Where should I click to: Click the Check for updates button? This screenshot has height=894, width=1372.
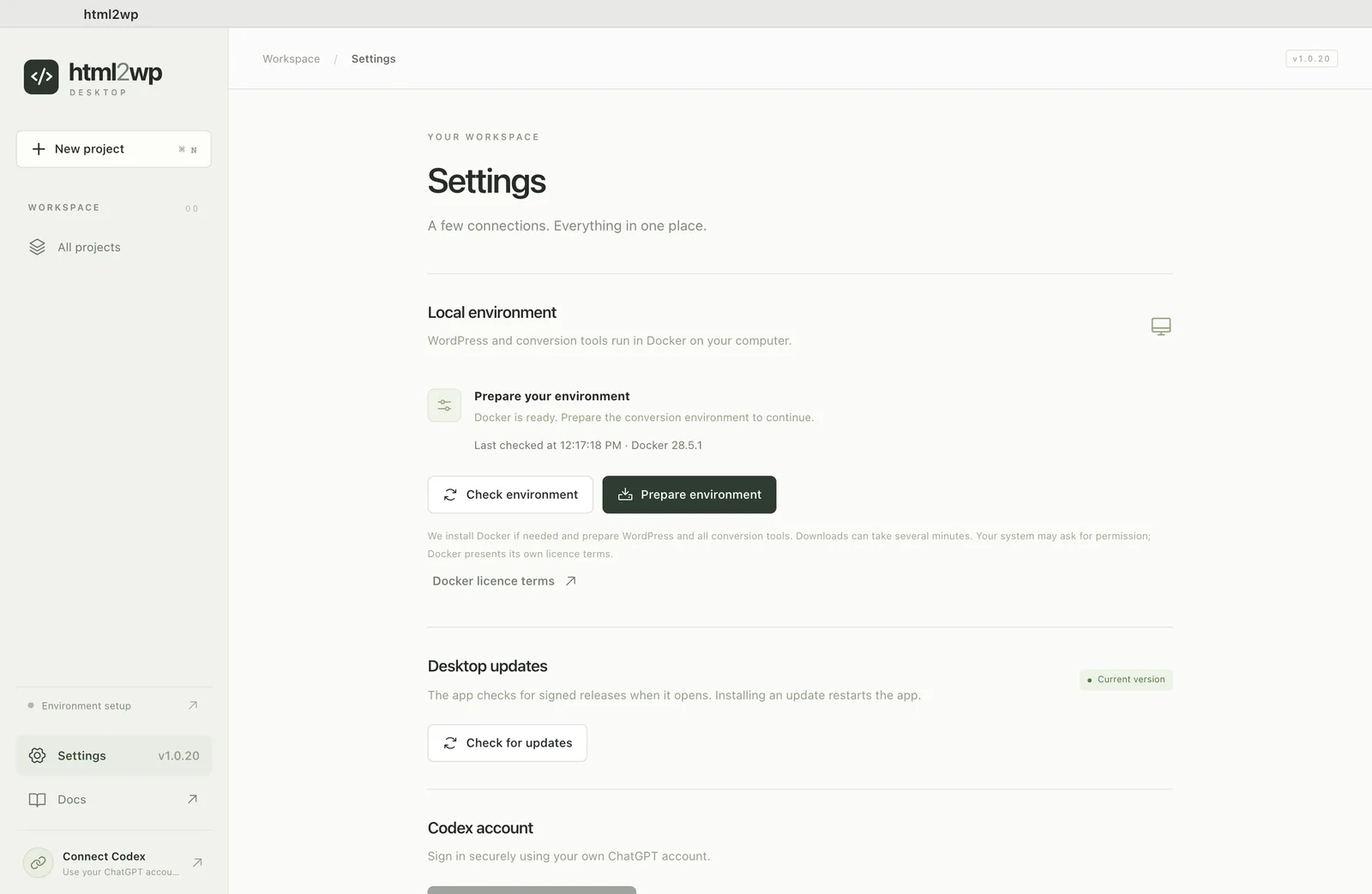coord(508,743)
